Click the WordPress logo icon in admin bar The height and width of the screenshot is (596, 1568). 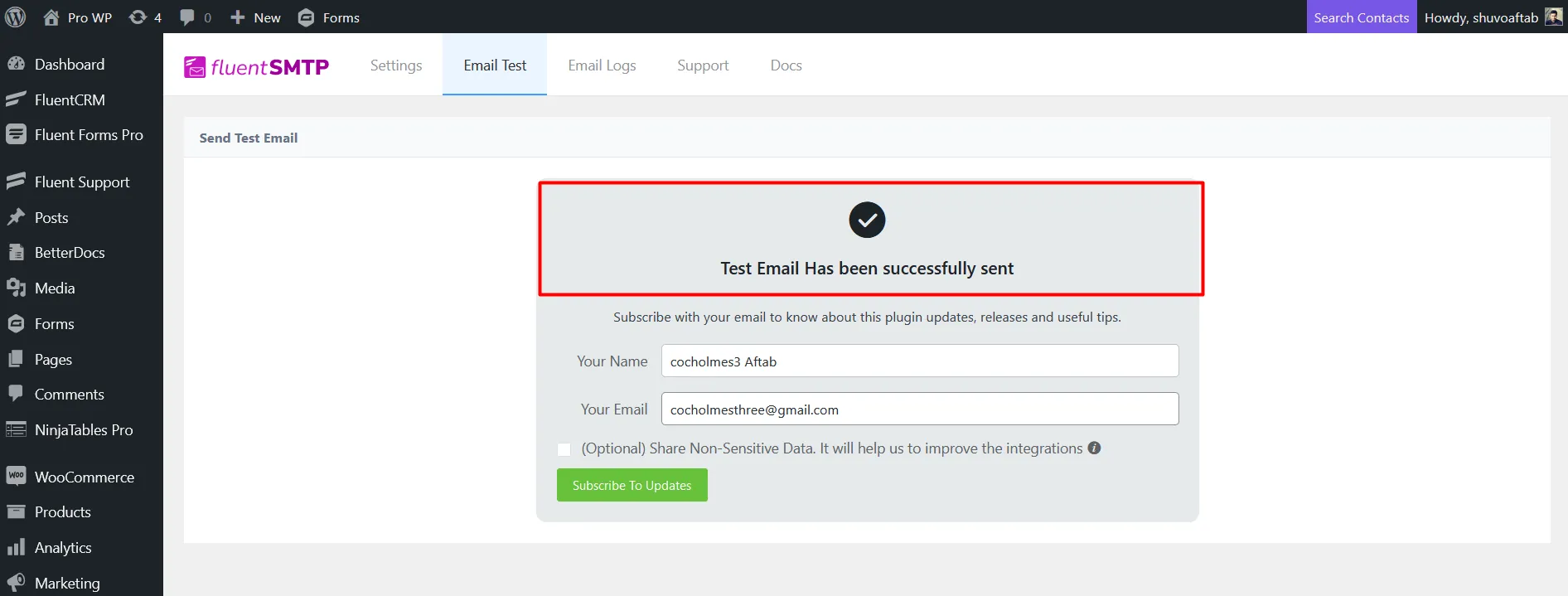pyautogui.click(x=16, y=17)
